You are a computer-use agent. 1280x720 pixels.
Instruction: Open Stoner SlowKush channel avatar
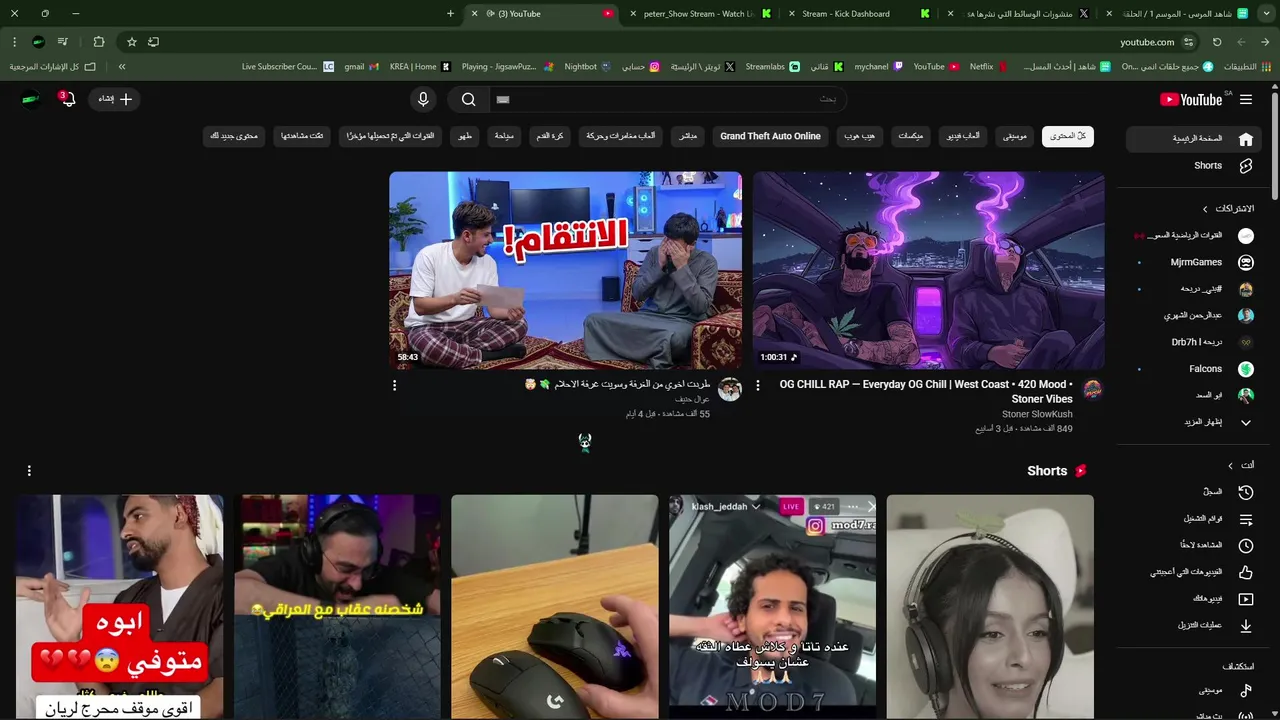tap(1093, 390)
